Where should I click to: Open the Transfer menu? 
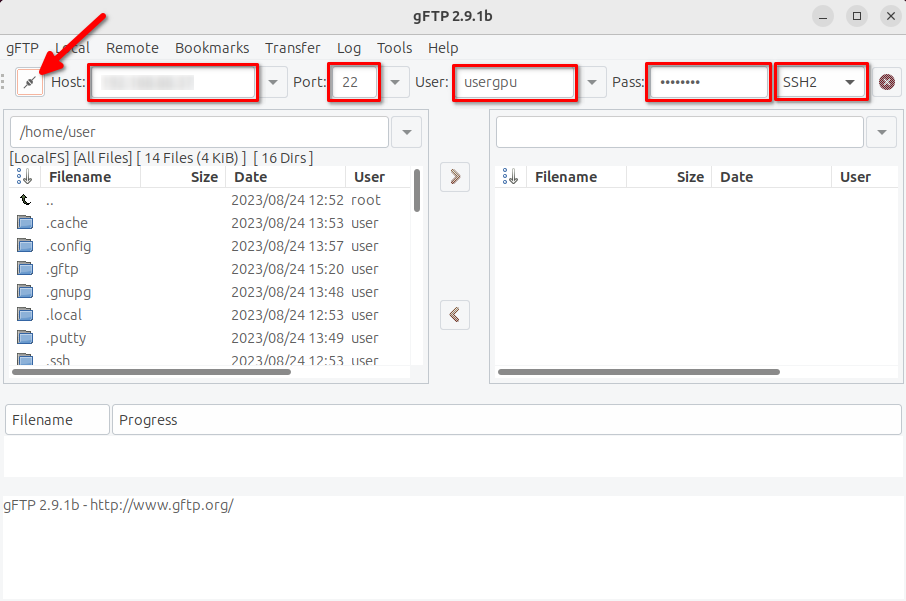click(292, 48)
